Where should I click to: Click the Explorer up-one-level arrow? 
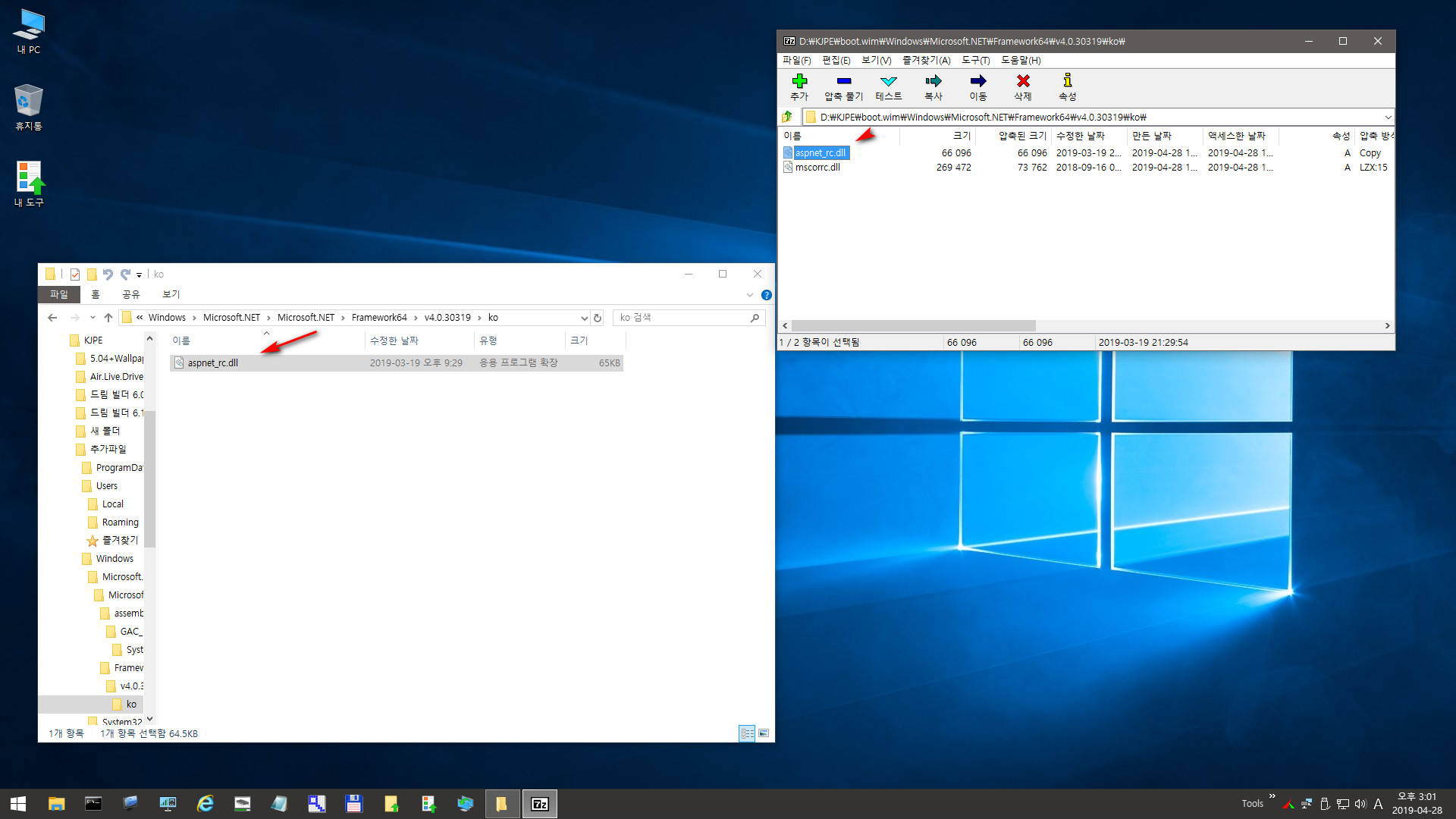[x=108, y=318]
